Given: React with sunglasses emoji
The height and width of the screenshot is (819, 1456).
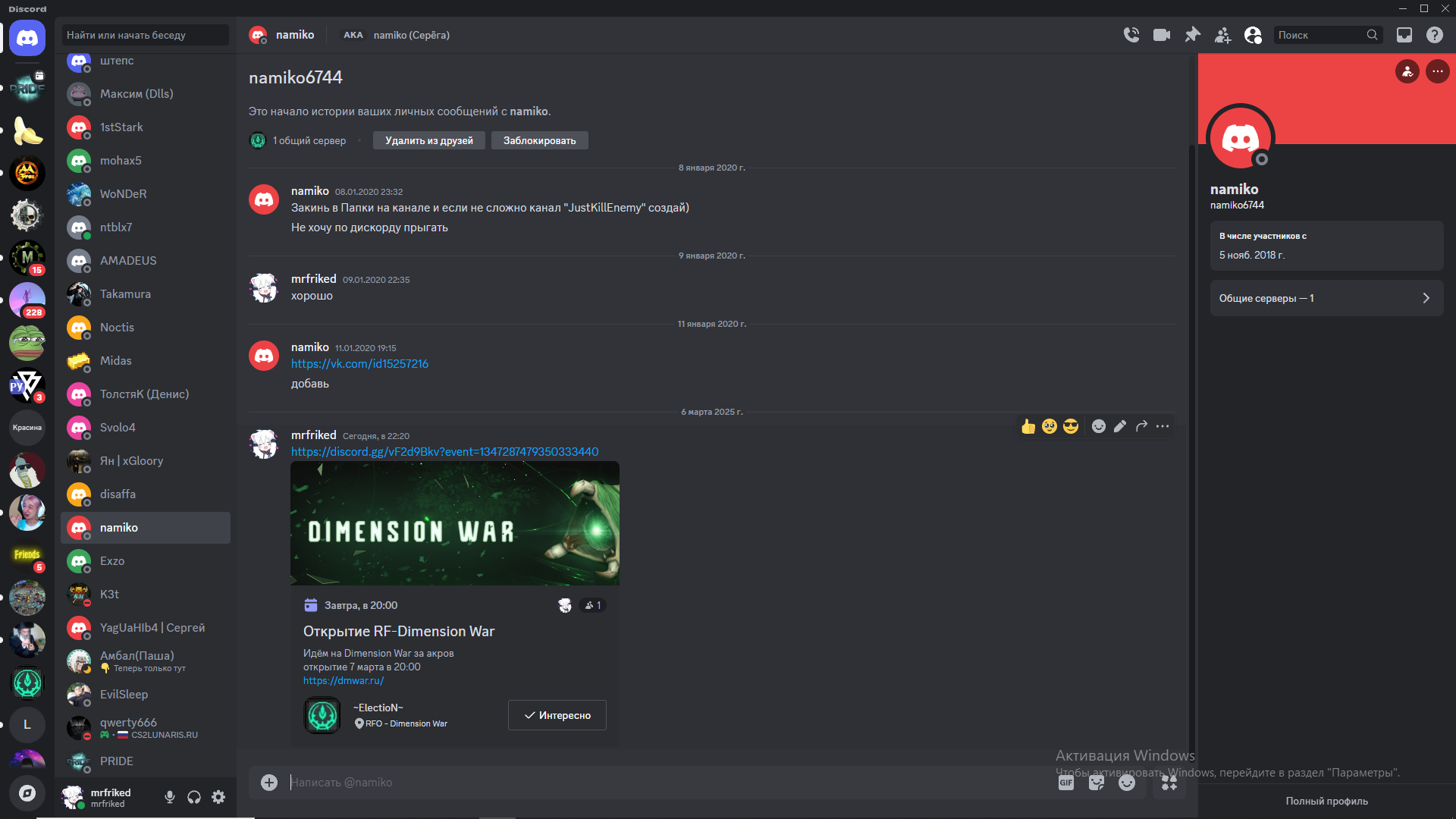Looking at the screenshot, I should point(1071,426).
